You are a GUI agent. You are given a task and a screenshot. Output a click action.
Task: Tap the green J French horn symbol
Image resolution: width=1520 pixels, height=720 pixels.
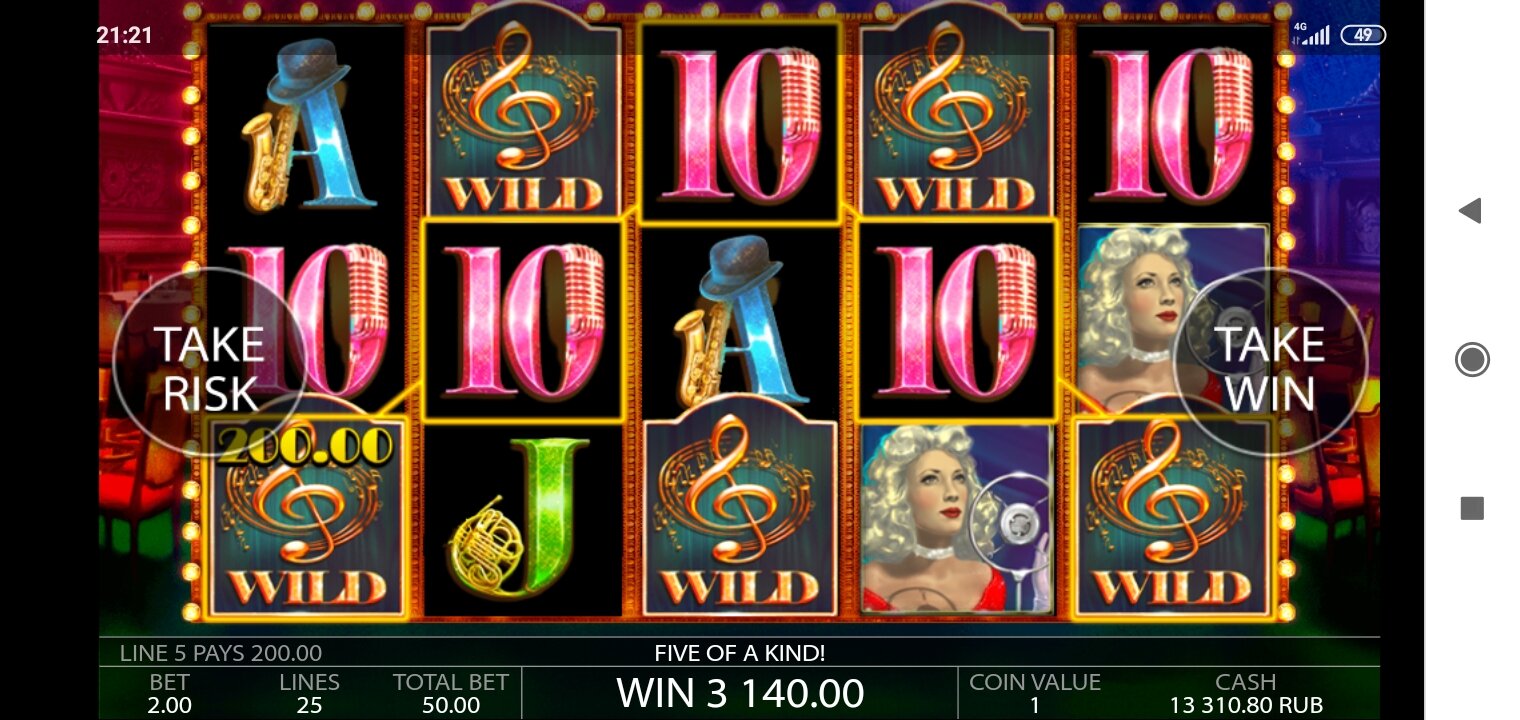click(522, 518)
